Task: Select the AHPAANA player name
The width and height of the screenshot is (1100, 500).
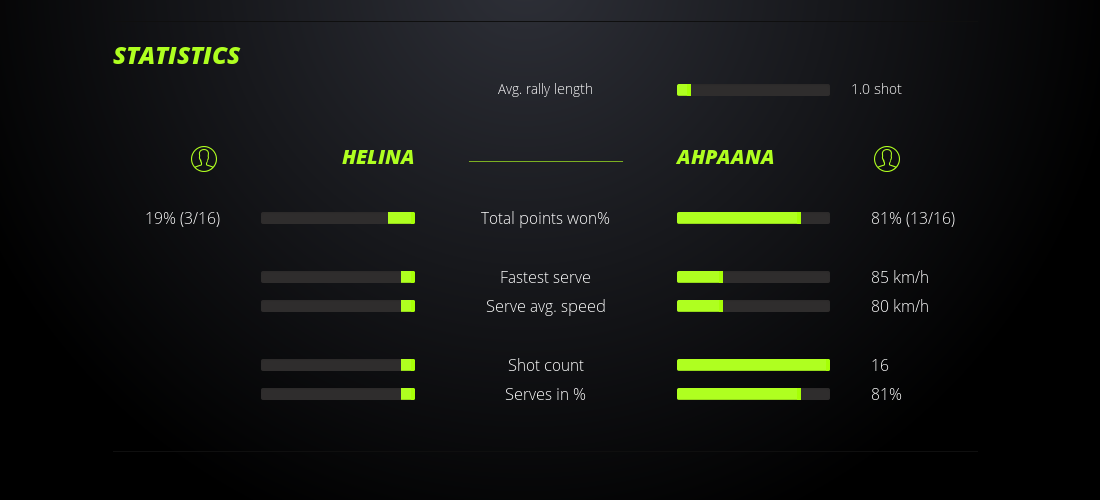Action: point(725,158)
